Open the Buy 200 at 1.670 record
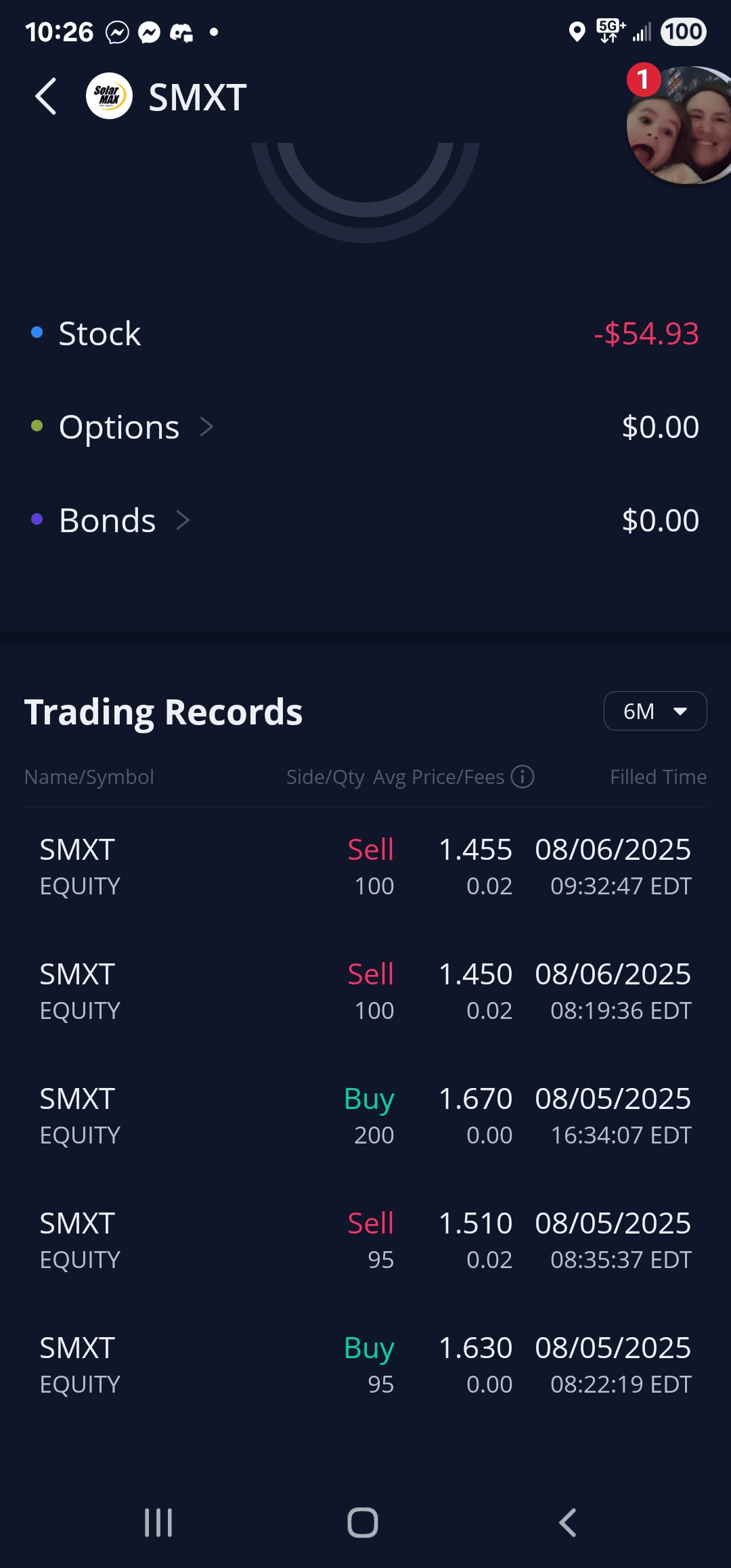 click(x=365, y=1116)
